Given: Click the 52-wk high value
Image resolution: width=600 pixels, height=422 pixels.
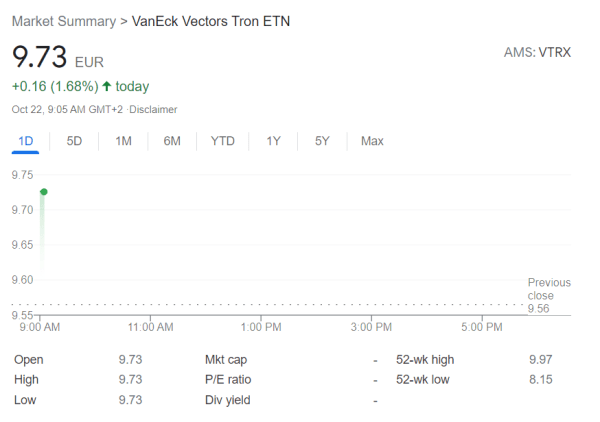Looking at the screenshot, I should tap(540, 360).
